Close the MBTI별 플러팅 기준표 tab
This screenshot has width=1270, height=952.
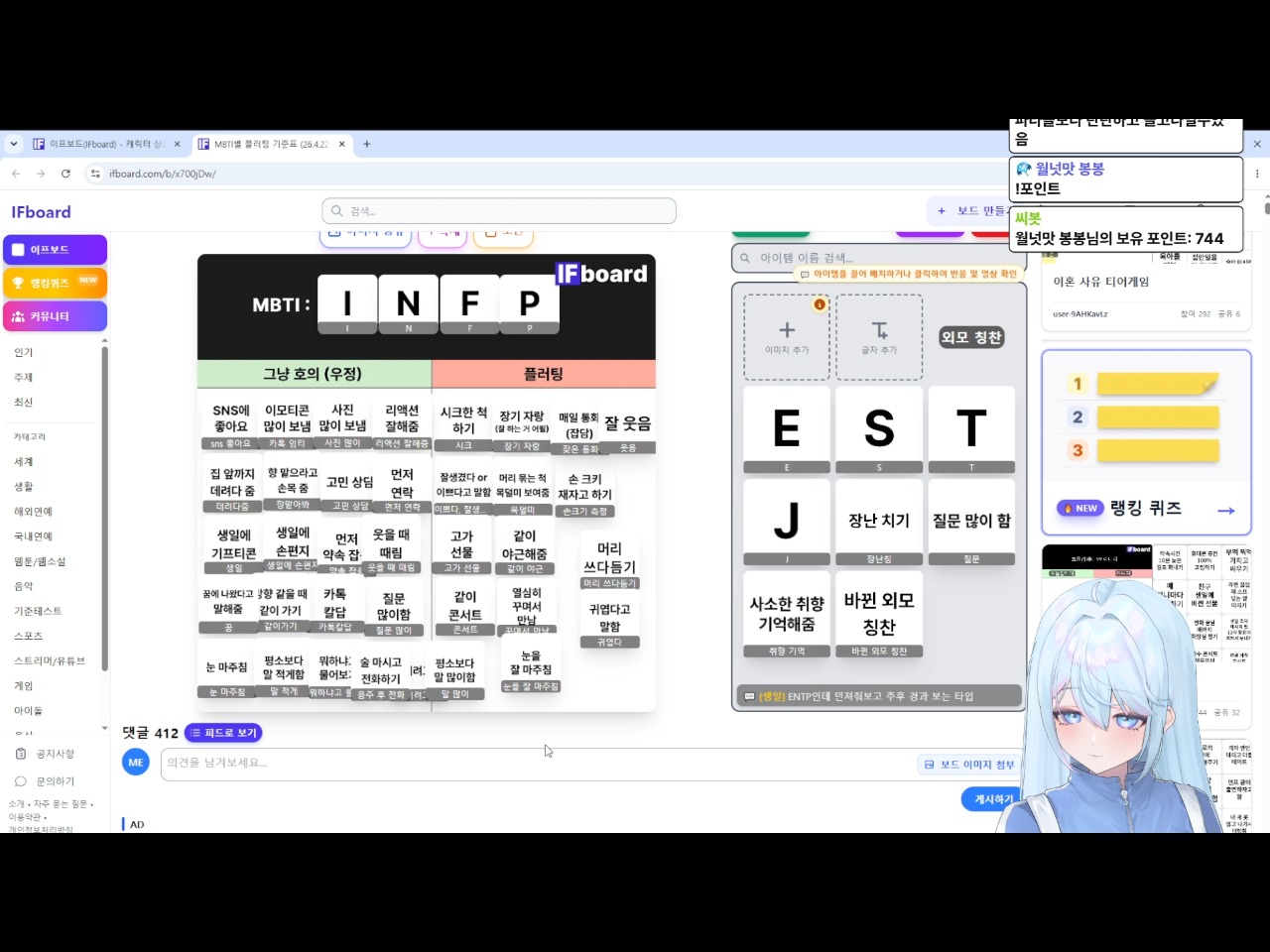pos(342,144)
